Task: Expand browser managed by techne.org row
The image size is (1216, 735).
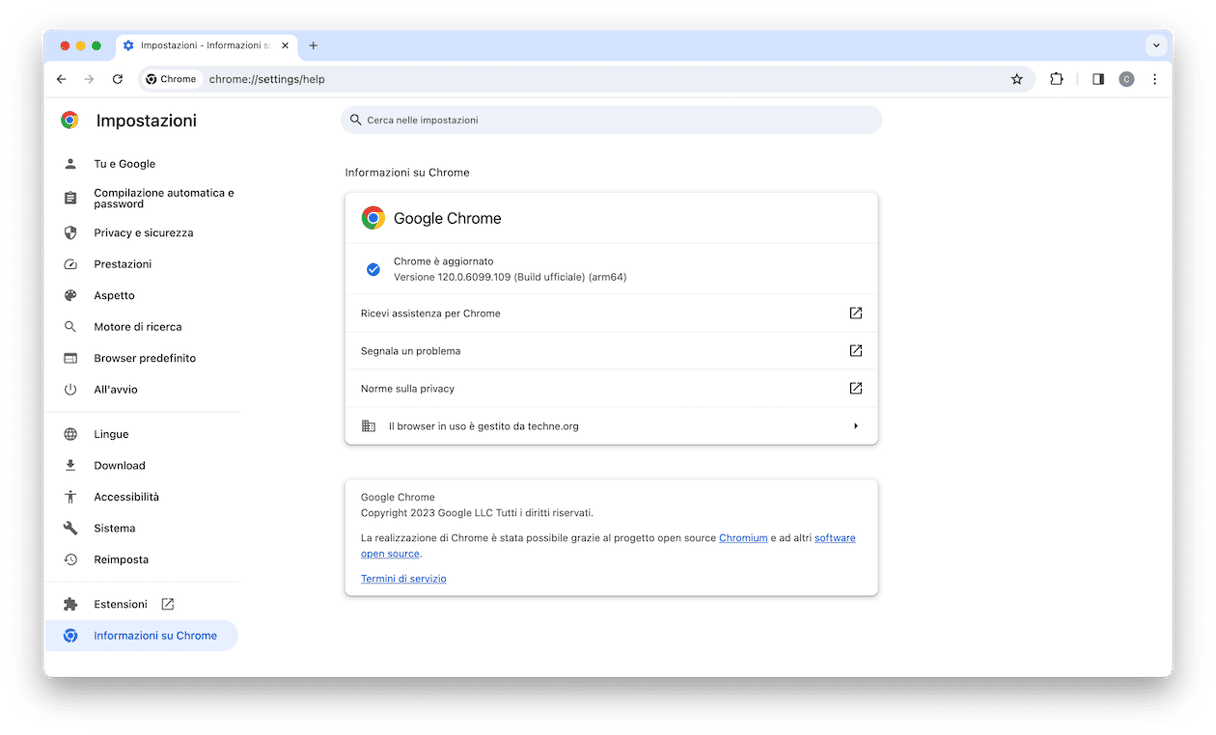Action: pos(611,426)
